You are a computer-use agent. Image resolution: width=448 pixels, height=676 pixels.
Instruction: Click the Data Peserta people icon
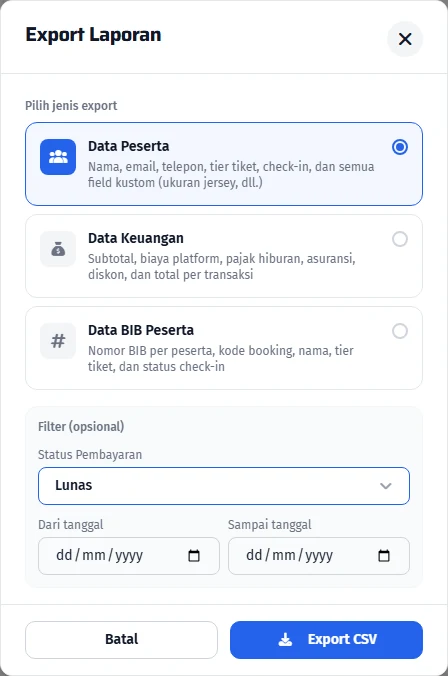58,157
